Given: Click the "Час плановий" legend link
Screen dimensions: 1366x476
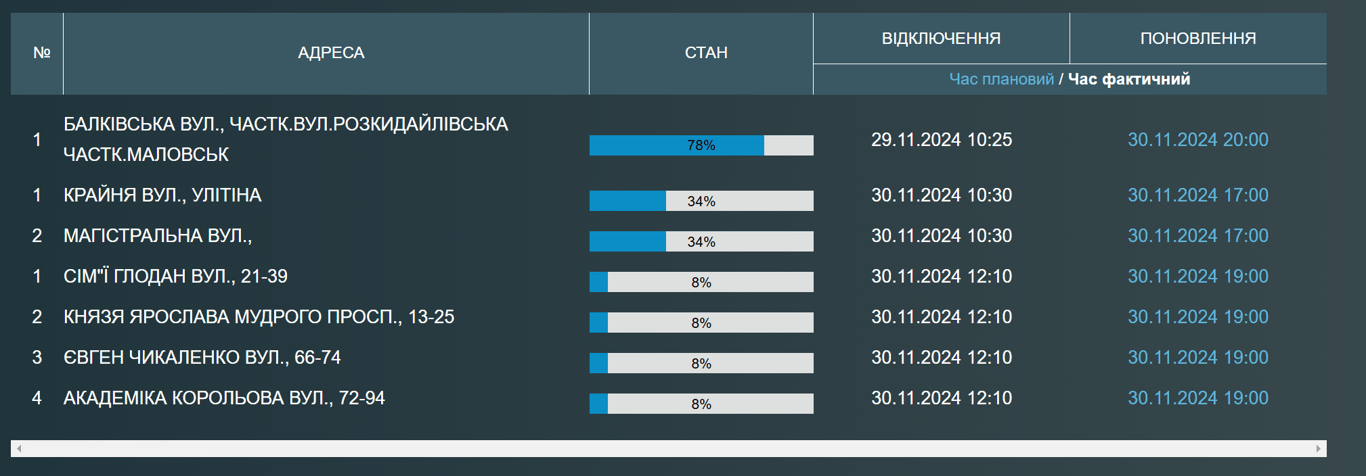Looking at the screenshot, I should click(1001, 79).
